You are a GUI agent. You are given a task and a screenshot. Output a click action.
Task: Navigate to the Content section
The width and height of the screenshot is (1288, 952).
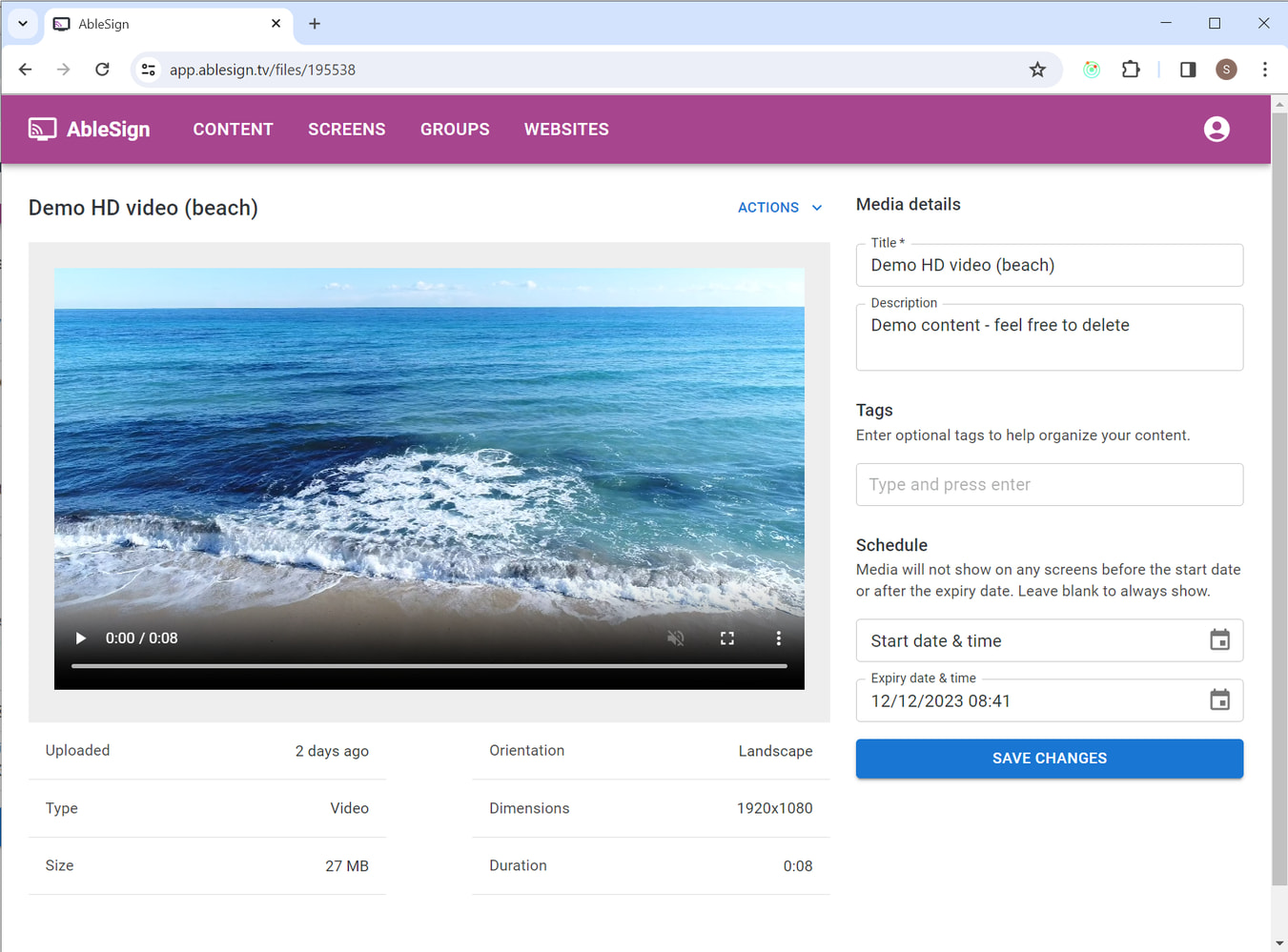coord(233,130)
